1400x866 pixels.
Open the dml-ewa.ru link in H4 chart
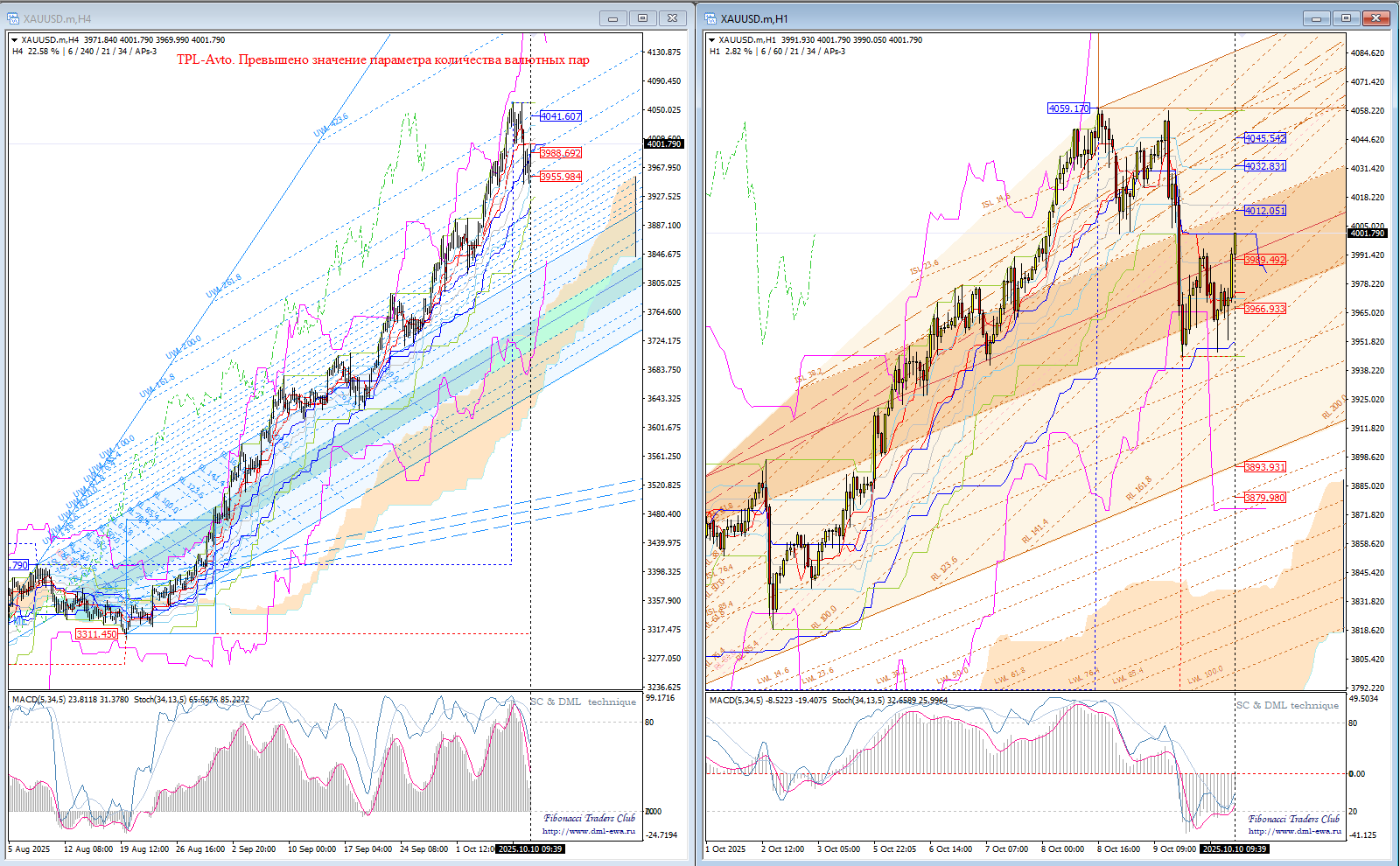(x=588, y=831)
